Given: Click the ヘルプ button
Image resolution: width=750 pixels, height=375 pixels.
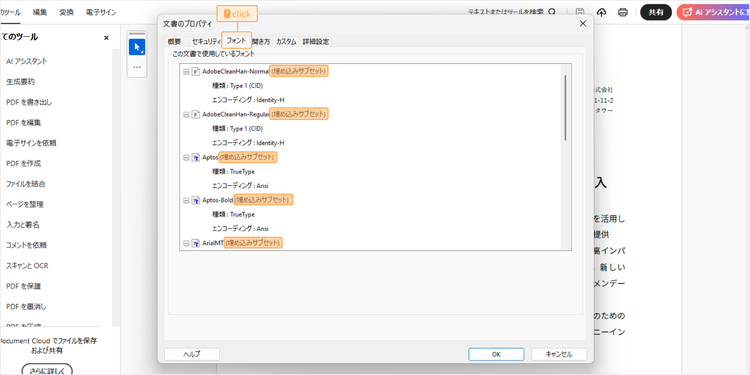Looking at the screenshot, I should [x=192, y=354].
